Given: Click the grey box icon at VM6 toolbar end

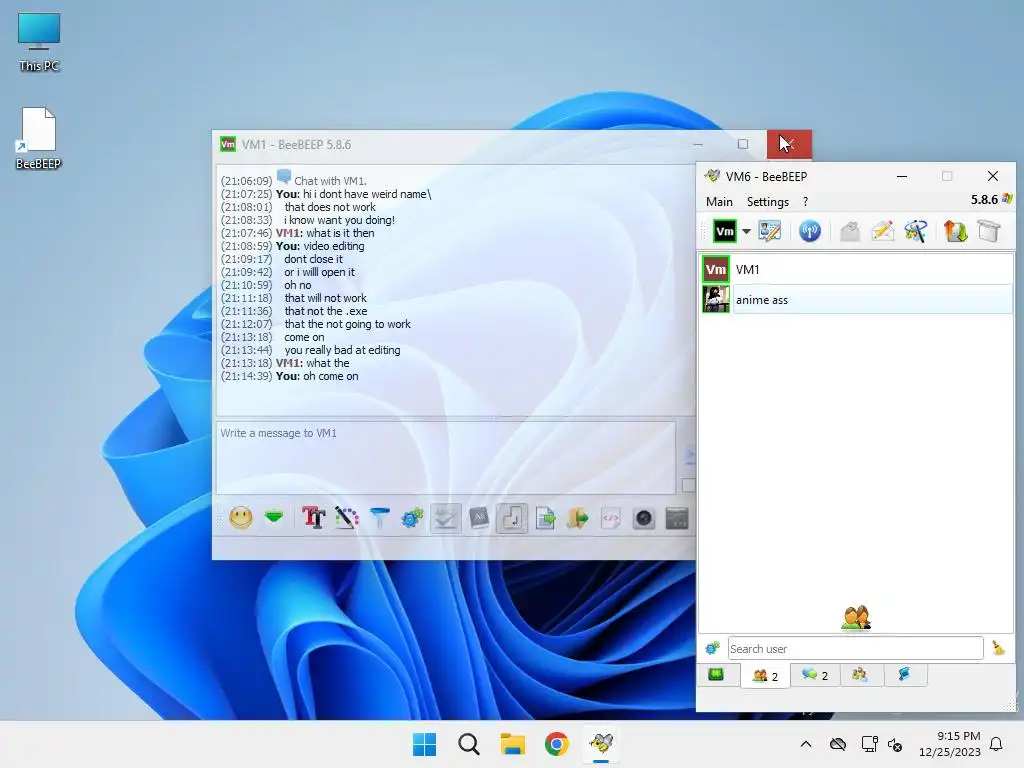Looking at the screenshot, I should (989, 231).
